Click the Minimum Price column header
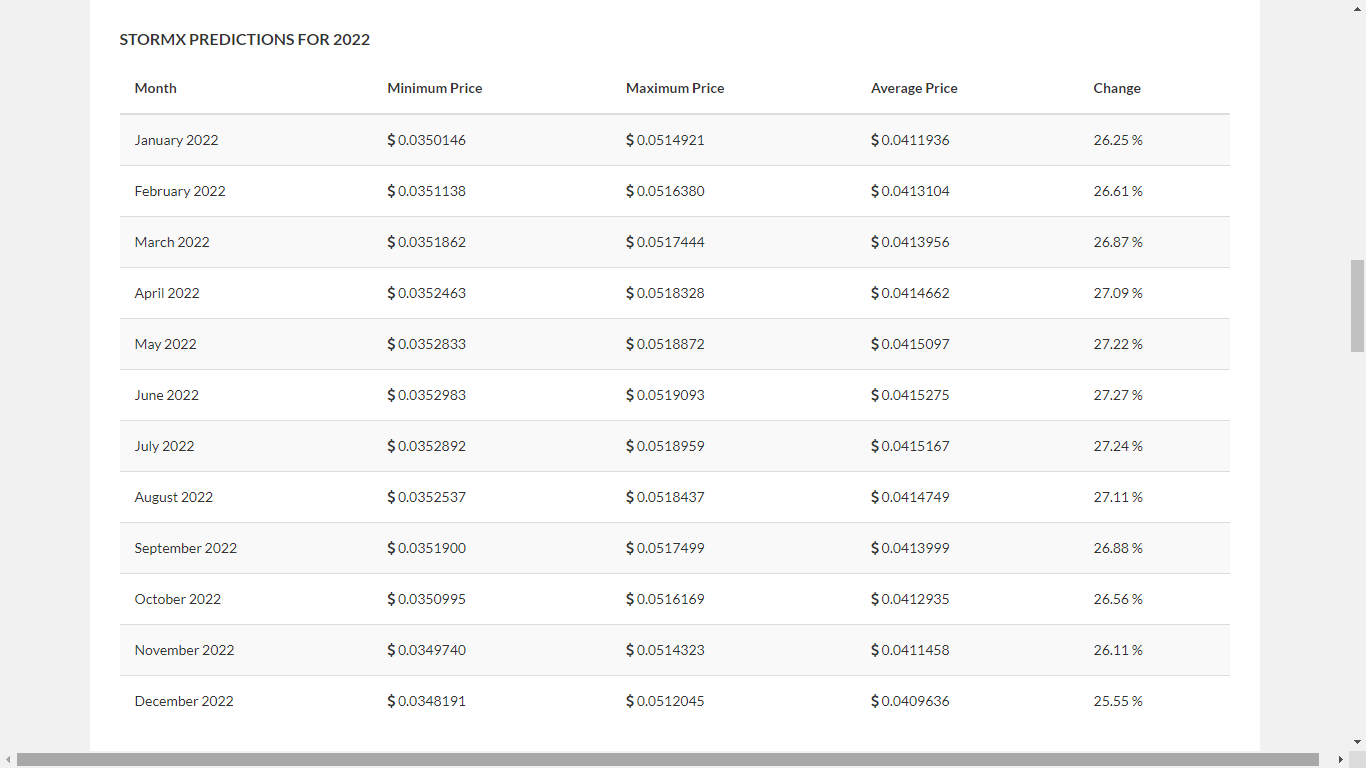1366x768 pixels. pyautogui.click(x=434, y=88)
